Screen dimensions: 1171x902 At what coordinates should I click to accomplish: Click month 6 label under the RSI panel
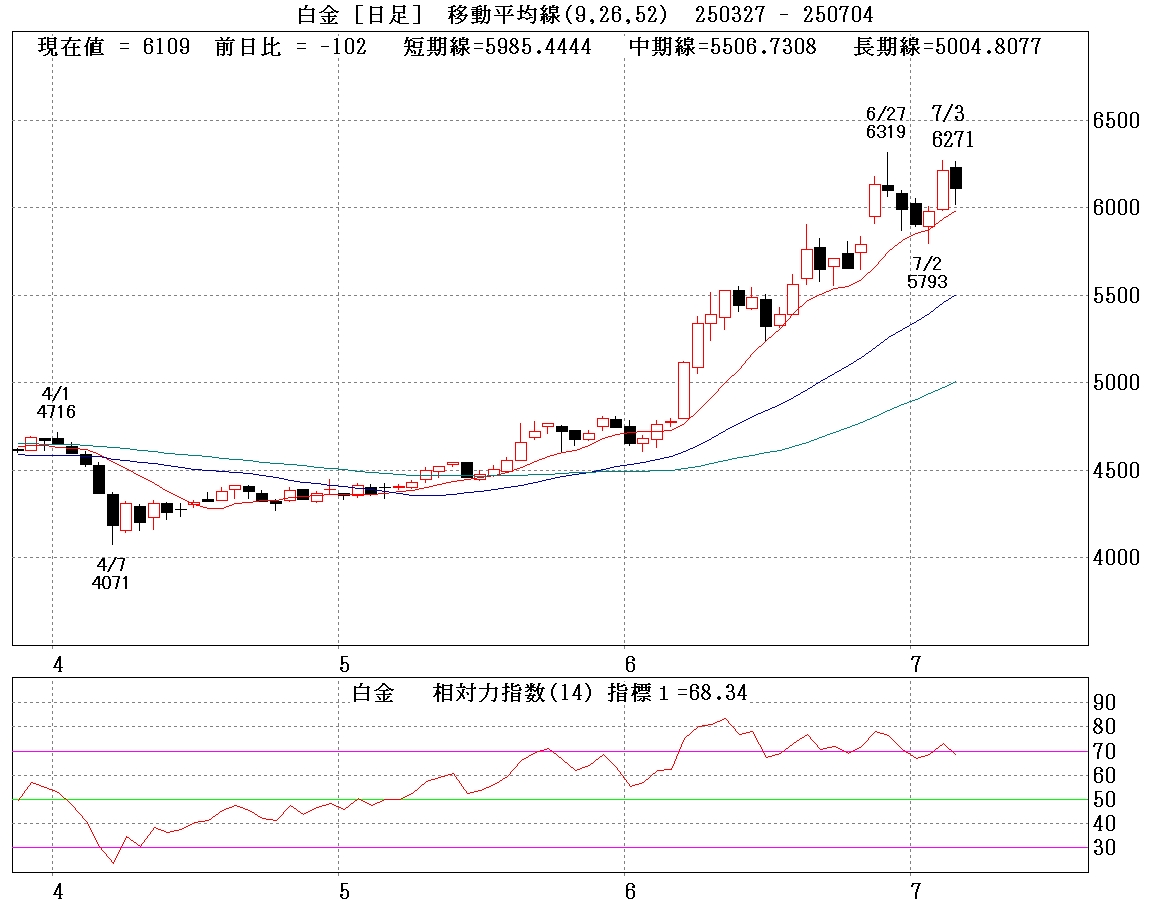[630, 889]
